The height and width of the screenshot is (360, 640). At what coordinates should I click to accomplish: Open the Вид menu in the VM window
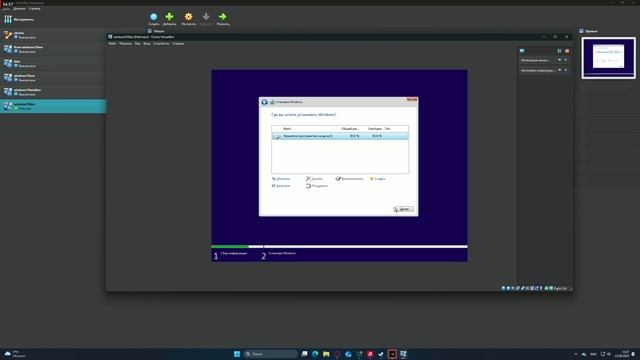(x=138, y=43)
